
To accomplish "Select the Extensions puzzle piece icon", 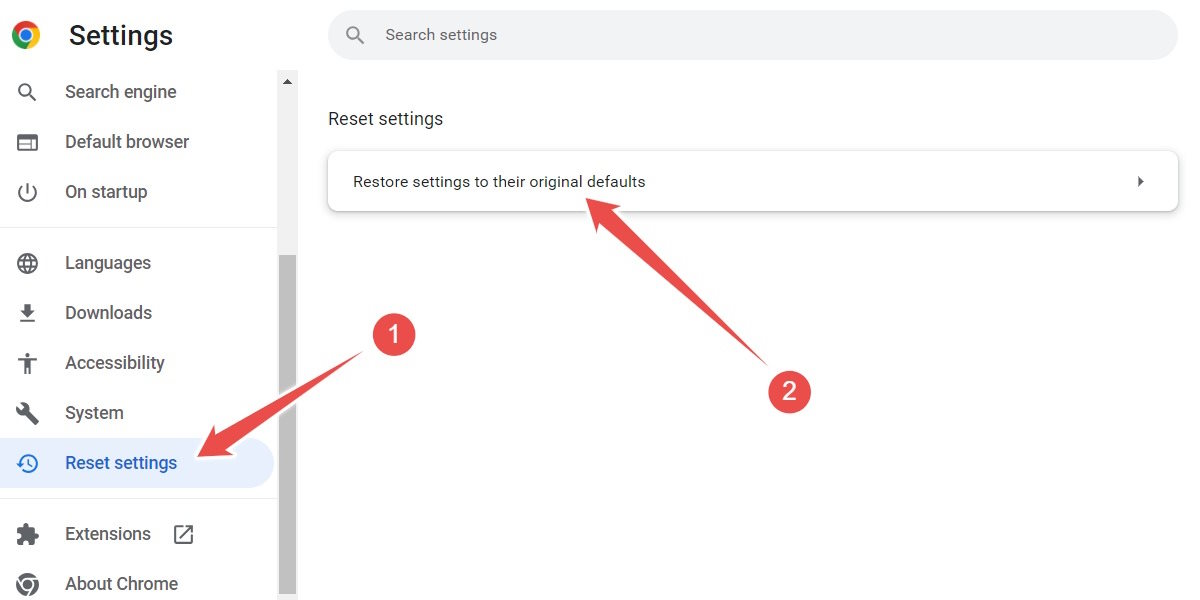I will [26, 533].
